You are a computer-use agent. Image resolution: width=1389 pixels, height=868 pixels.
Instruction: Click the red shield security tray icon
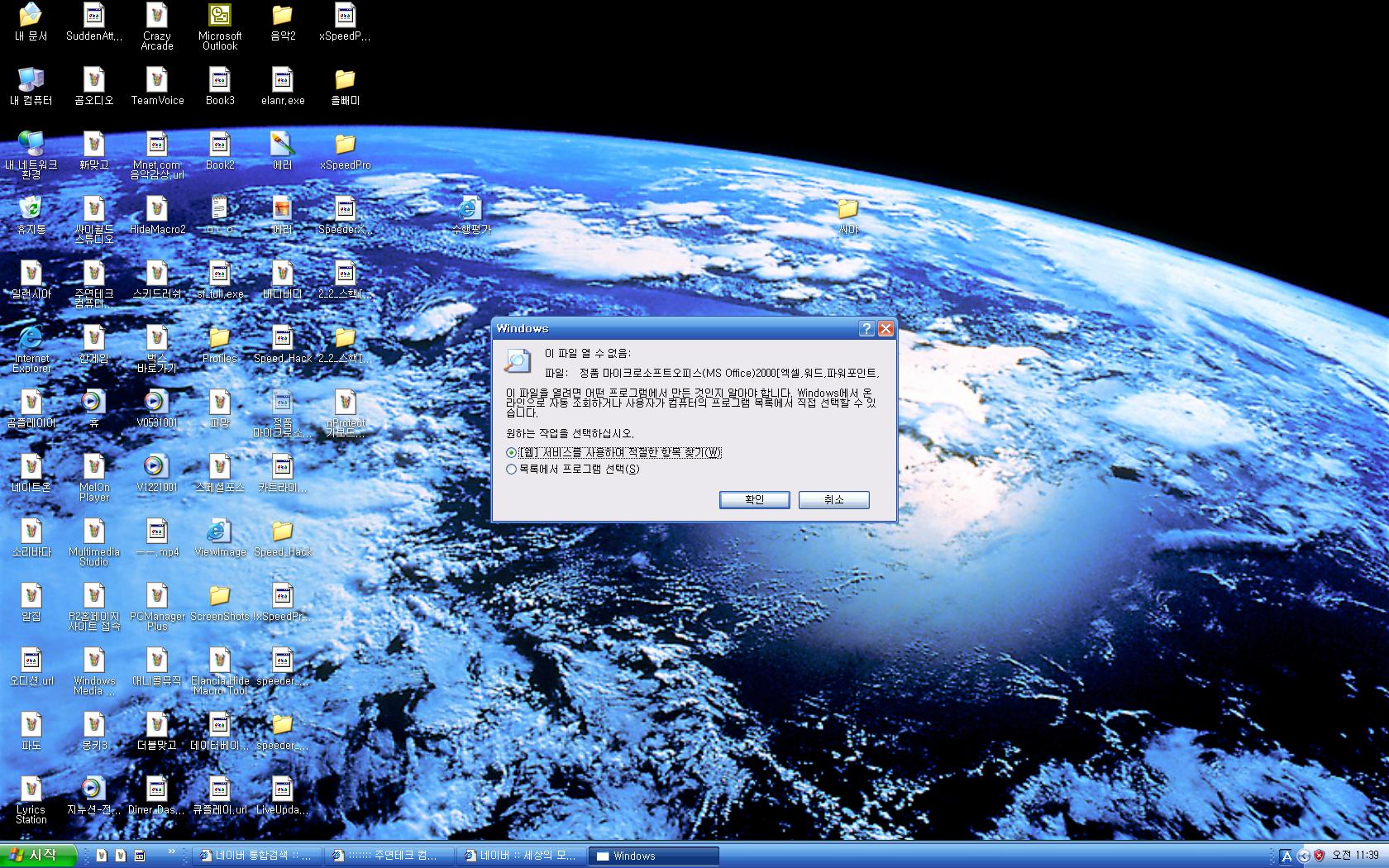click(1319, 856)
